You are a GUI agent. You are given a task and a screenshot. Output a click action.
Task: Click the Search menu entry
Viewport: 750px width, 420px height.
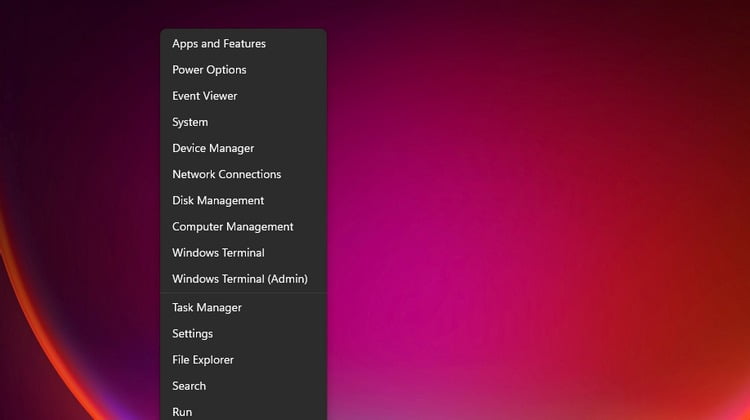pos(243,386)
